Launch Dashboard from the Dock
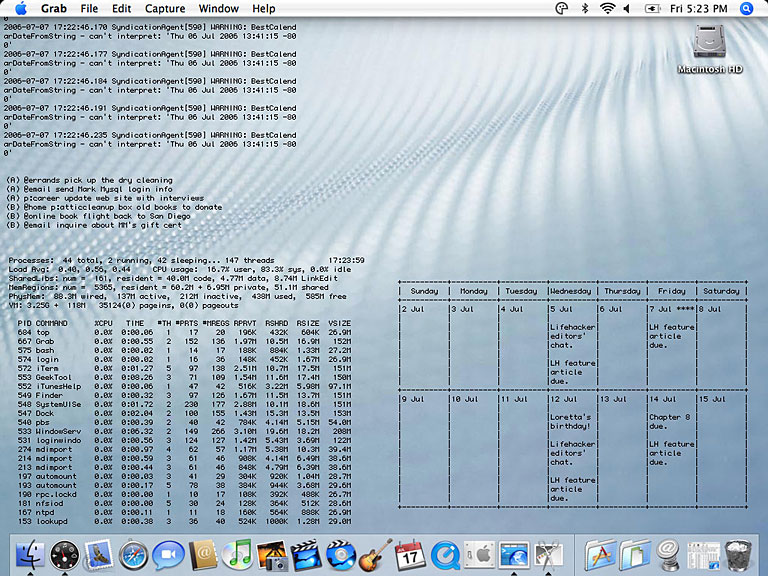Screen dimensions: 768x576 64,553
